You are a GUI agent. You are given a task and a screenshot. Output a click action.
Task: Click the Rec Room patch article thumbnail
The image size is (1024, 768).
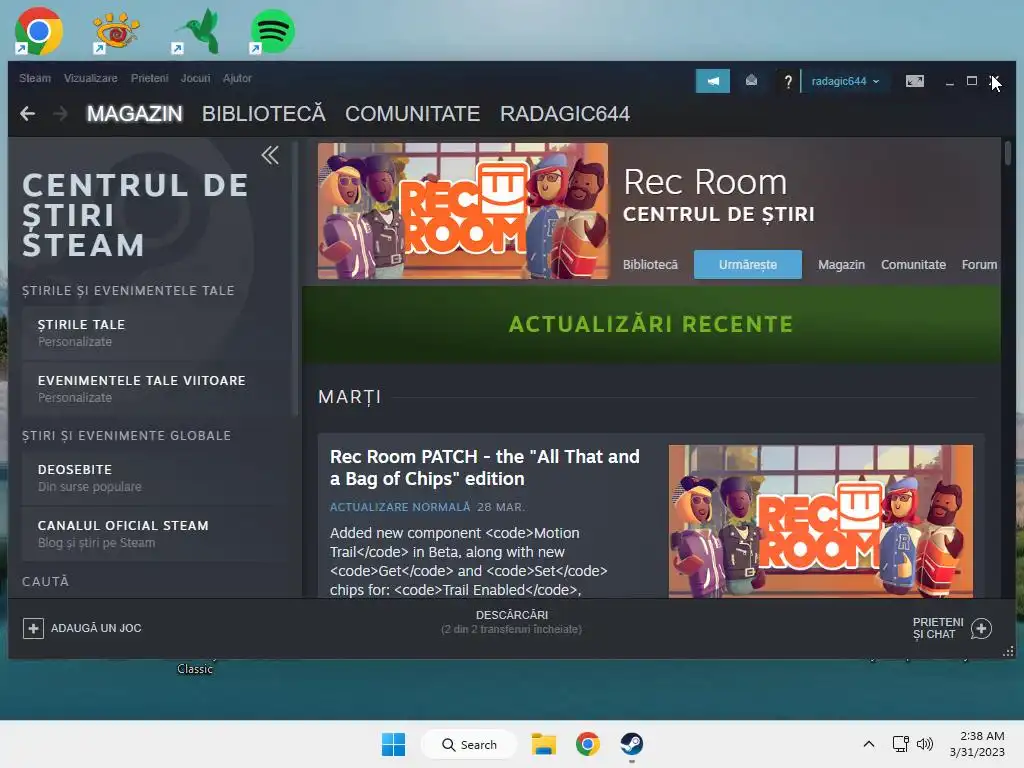point(821,521)
